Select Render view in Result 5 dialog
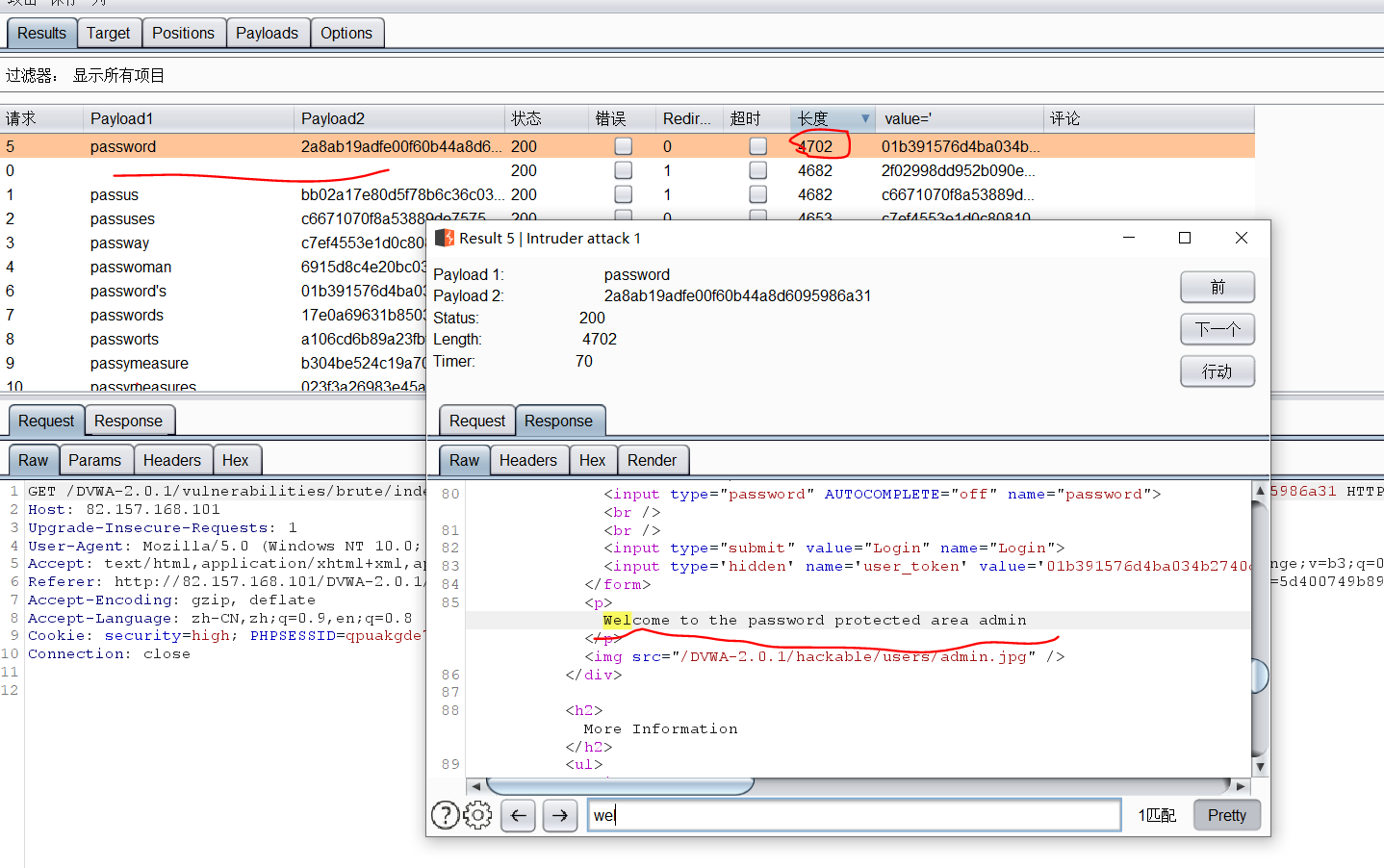 652,460
